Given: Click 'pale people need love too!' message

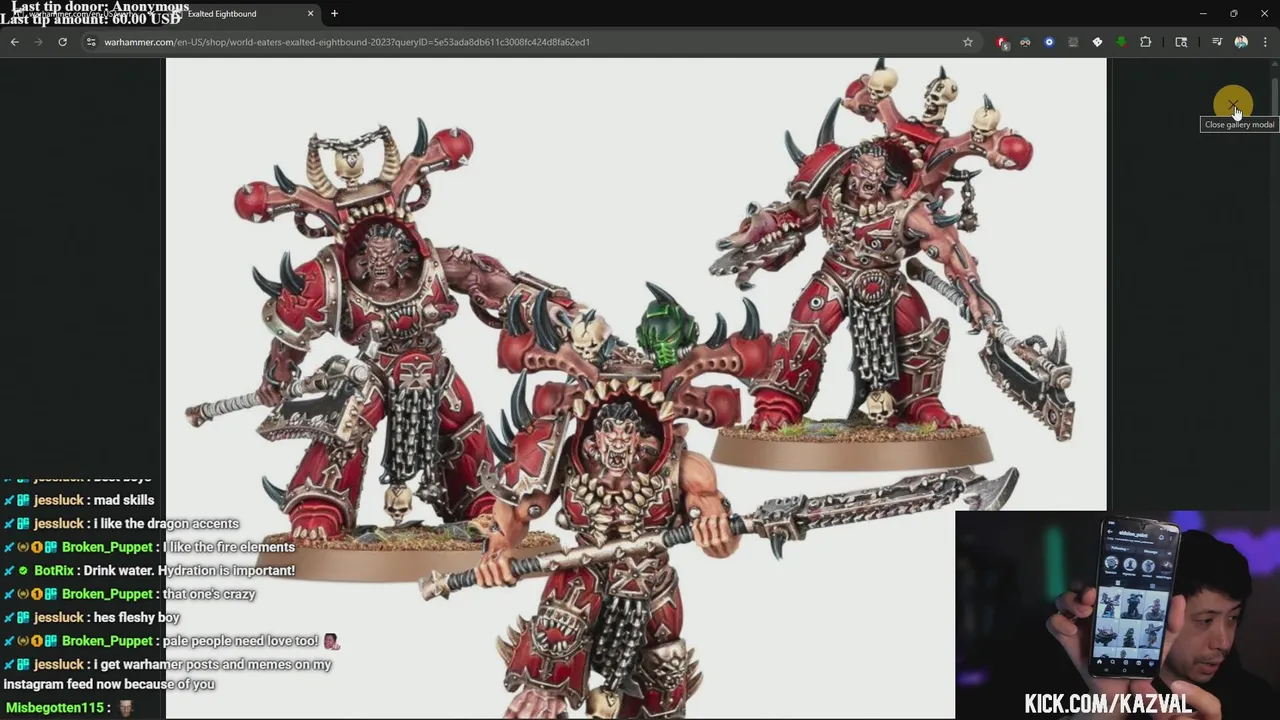Looking at the screenshot, I should click(x=240, y=641).
